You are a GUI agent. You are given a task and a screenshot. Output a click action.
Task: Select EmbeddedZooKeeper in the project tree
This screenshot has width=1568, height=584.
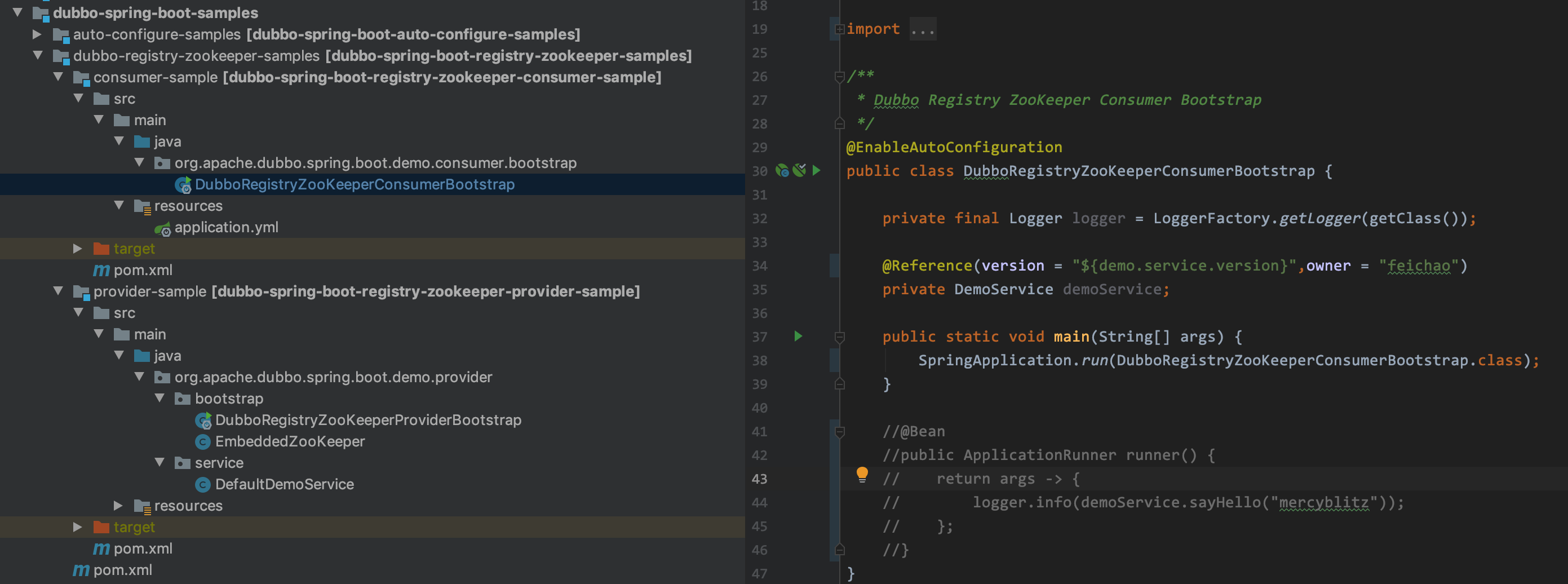[x=290, y=441]
